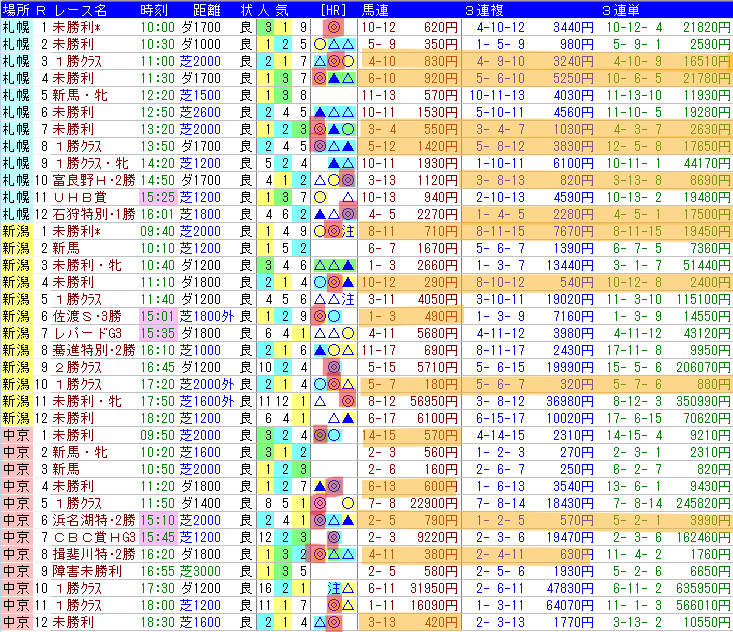Click the double-circle mark in Sapporo race 1 HR column
The width and height of the screenshot is (733, 632).
click(x=333, y=27)
